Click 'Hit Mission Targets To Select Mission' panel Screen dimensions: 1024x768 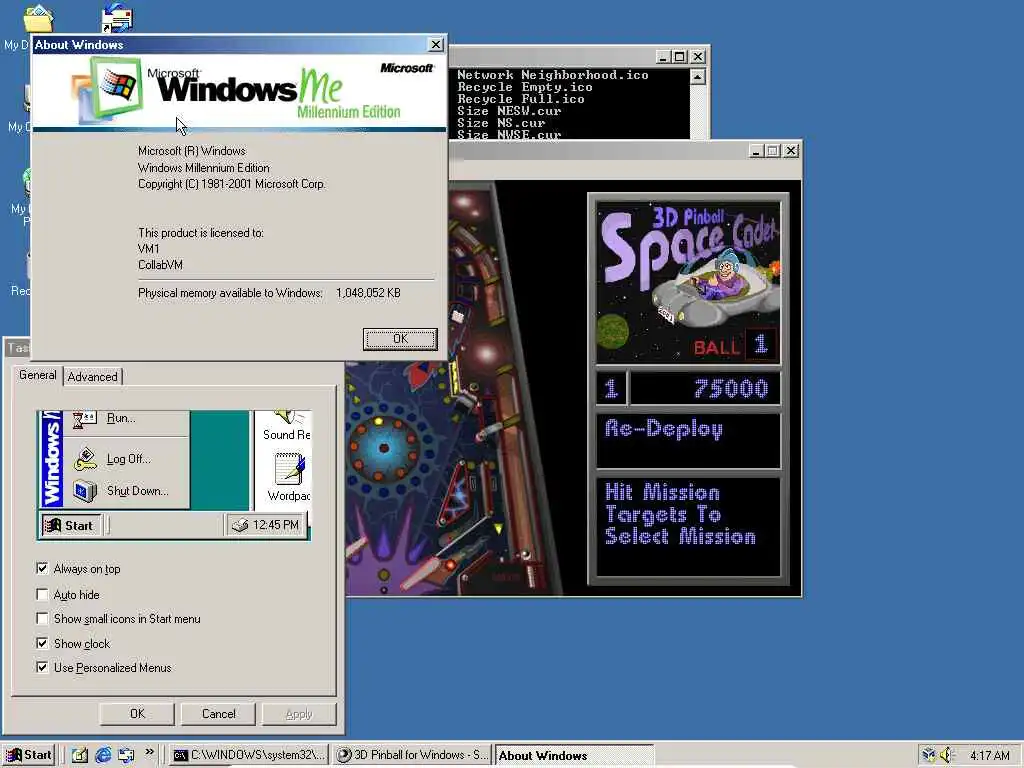point(688,527)
